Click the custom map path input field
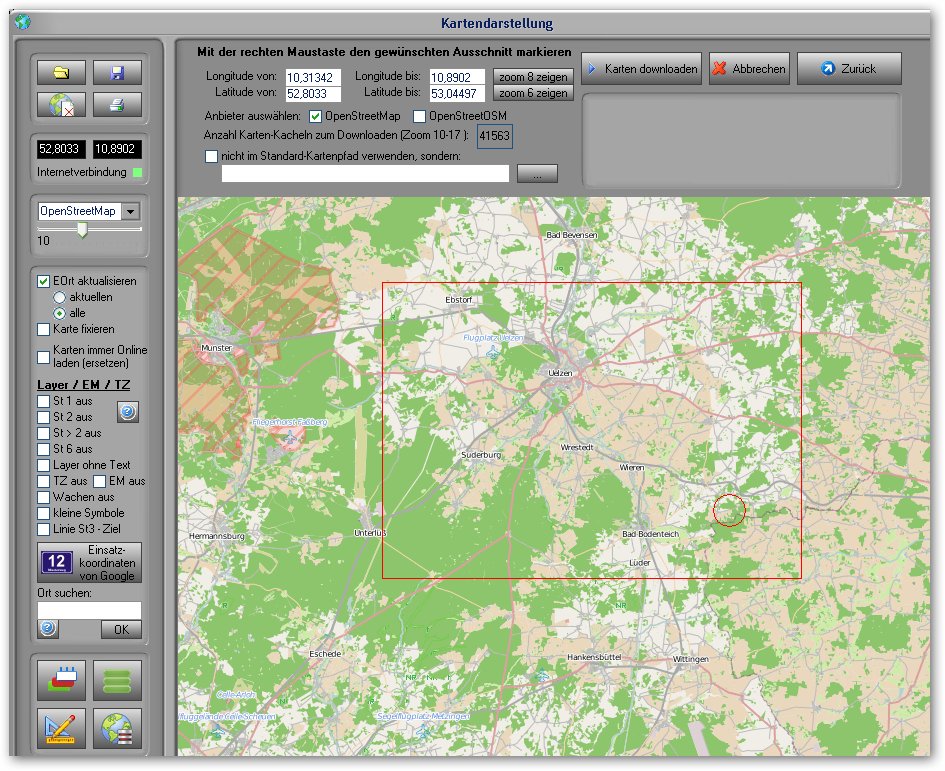The height and width of the screenshot is (771, 945). tap(365, 174)
